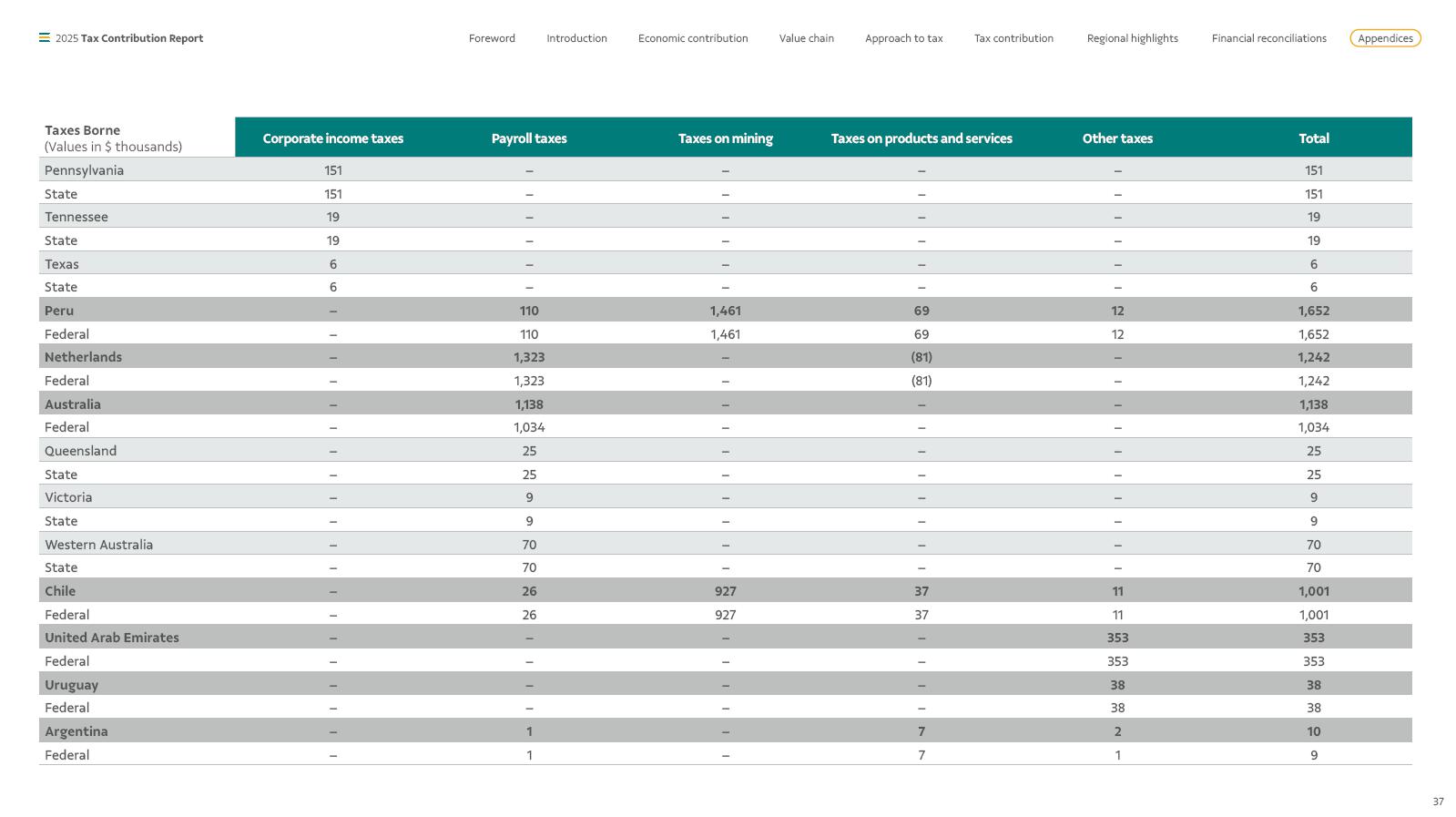The height and width of the screenshot is (817, 1456).
Task: Click Australia Federal payroll value 1,034
Action: pos(529,427)
